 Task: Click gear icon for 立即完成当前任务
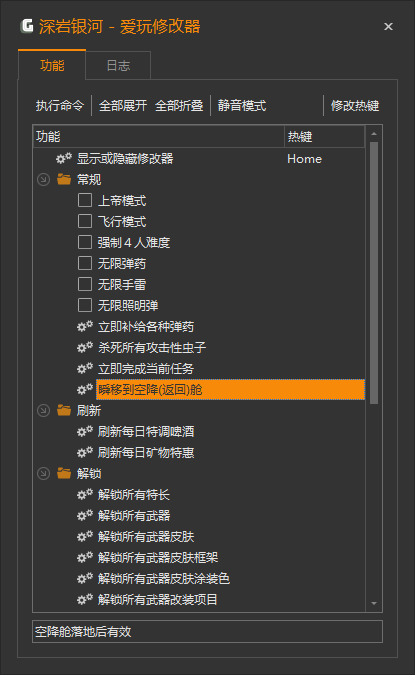(x=85, y=368)
